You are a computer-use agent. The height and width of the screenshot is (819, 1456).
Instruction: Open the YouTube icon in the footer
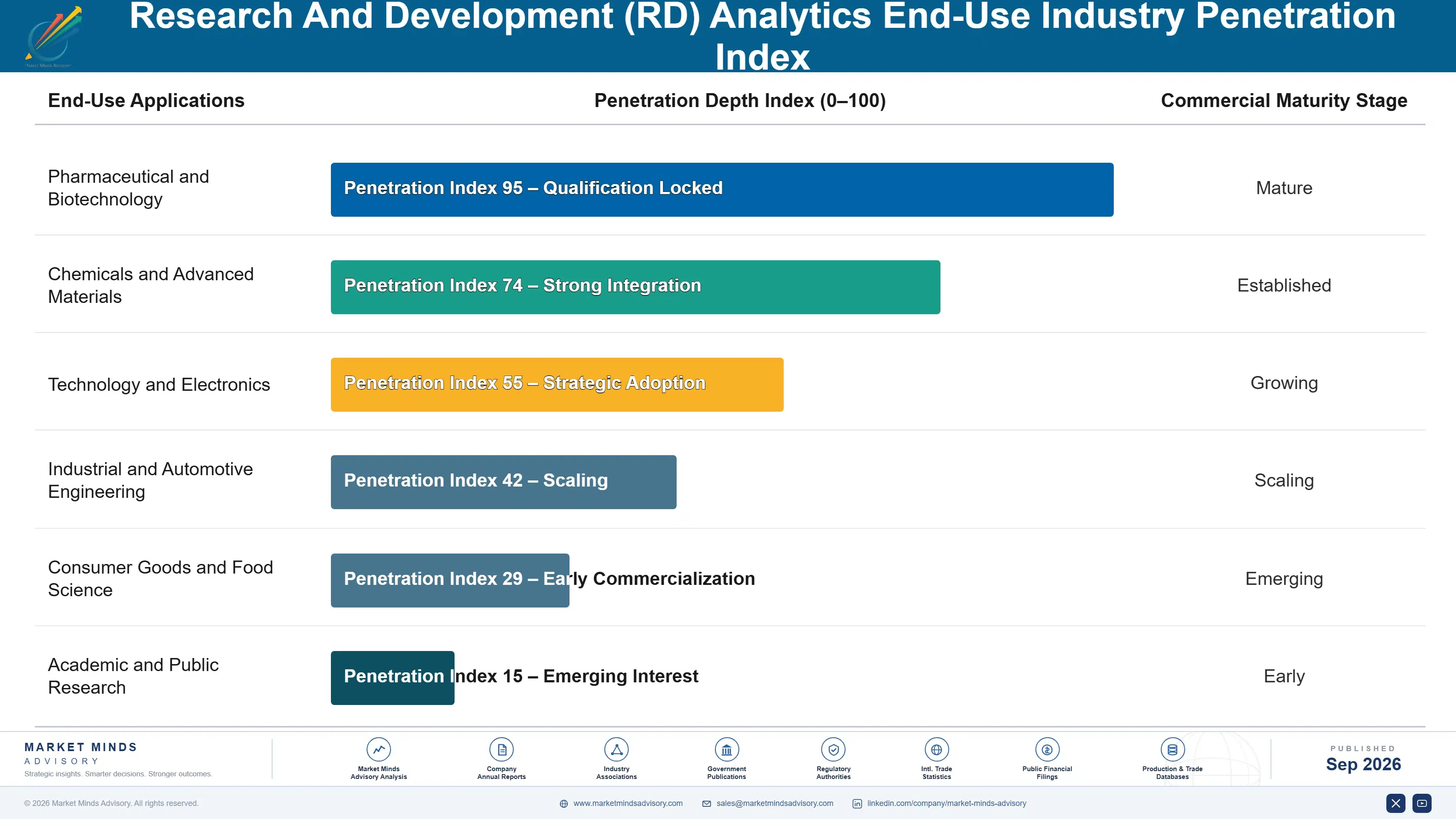[1422, 802]
